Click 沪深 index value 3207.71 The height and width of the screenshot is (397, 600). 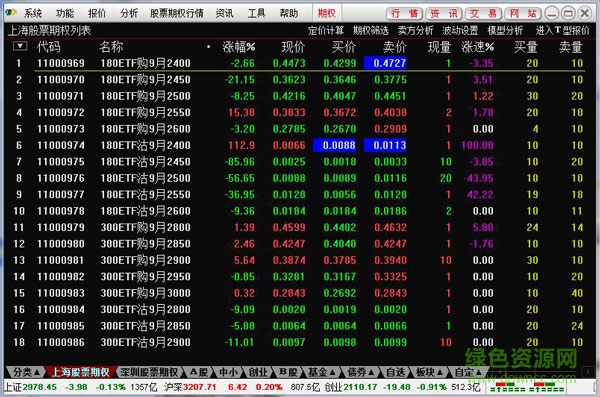coord(199,387)
